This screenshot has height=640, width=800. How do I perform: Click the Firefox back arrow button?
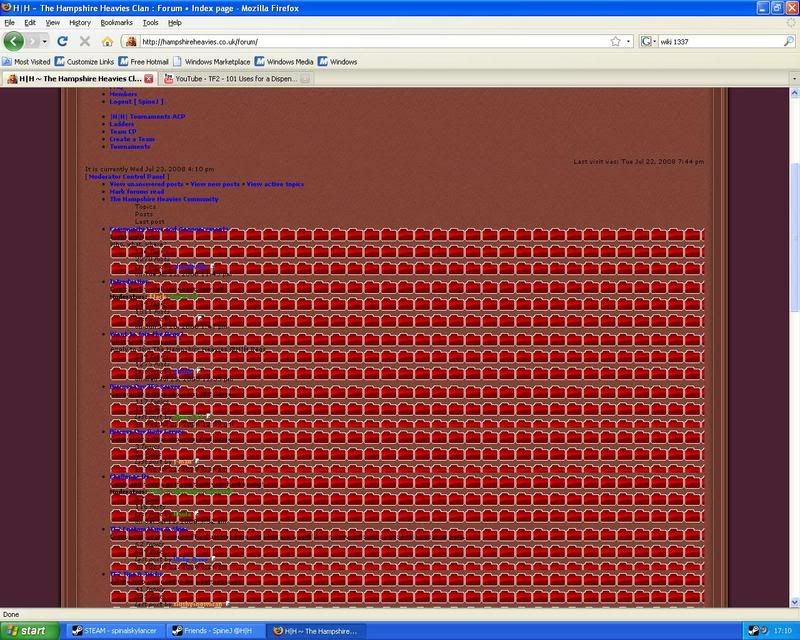point(15,42)
